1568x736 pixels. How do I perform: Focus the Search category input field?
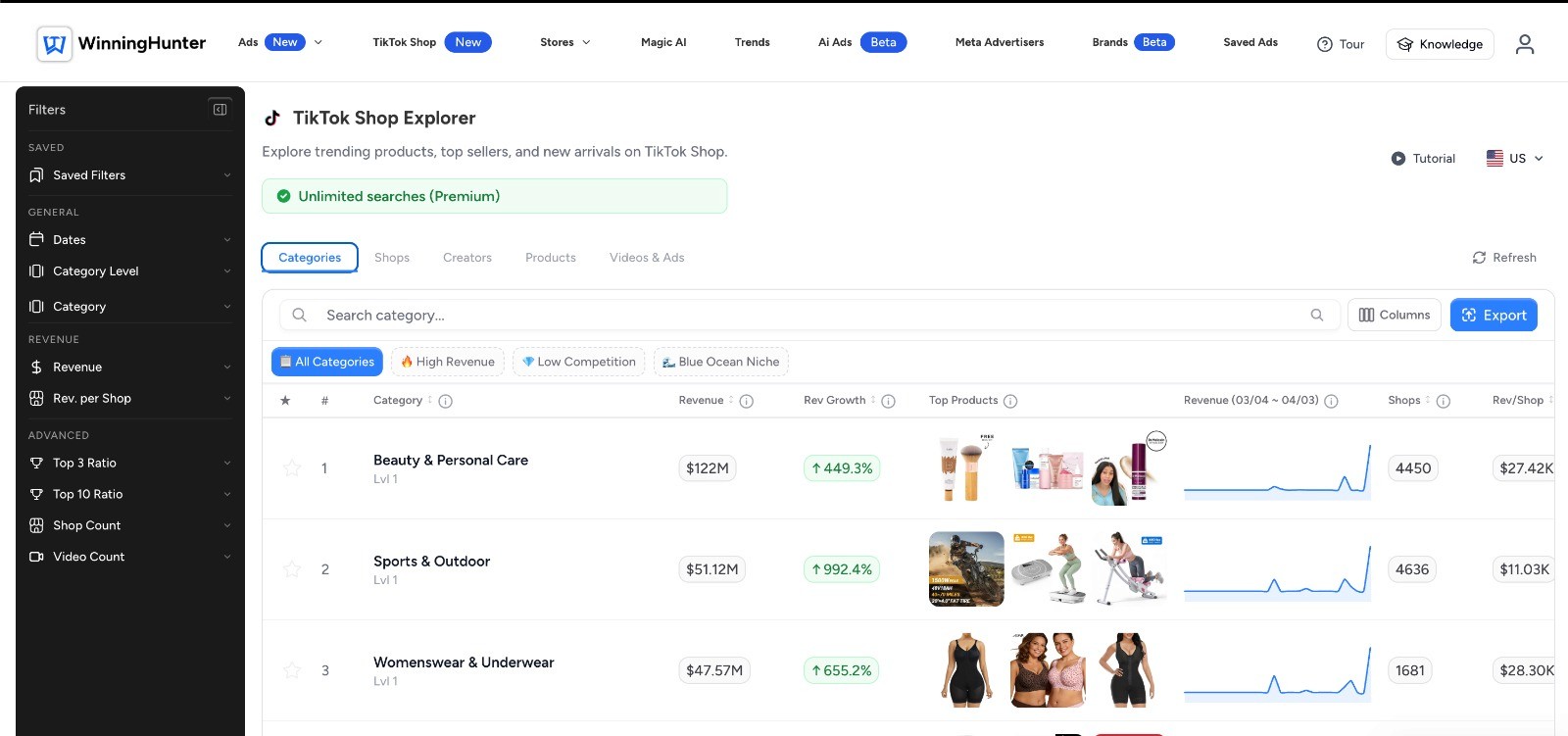click(810, 316)
